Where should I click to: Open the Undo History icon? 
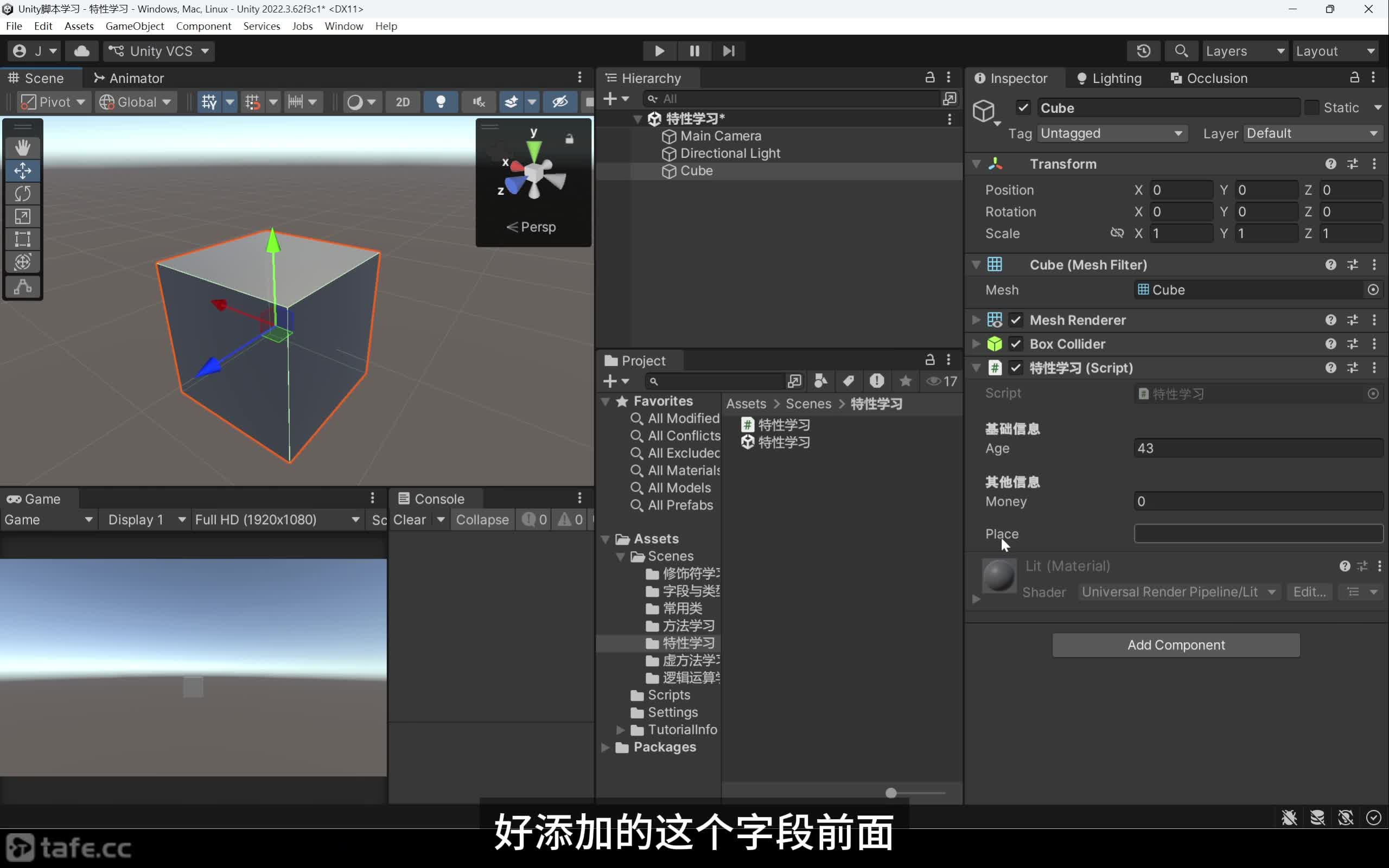click(x=1143, y=51)
